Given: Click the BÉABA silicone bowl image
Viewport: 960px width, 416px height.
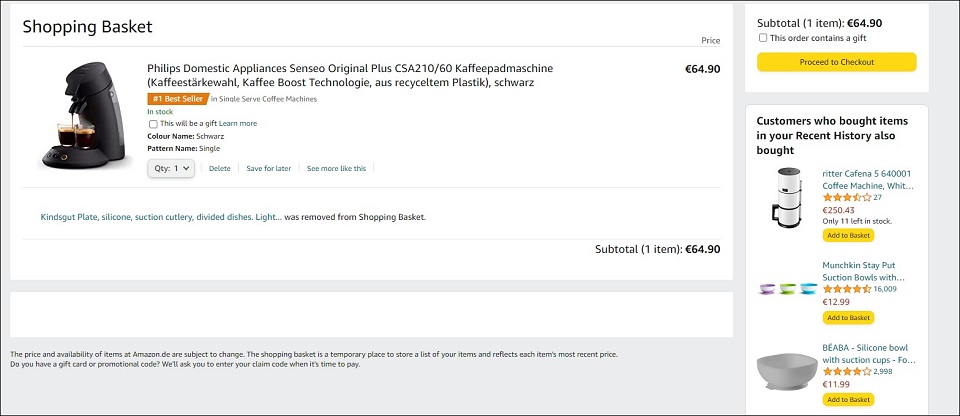Looking at the screenshot, I should (x=787, y=371).
